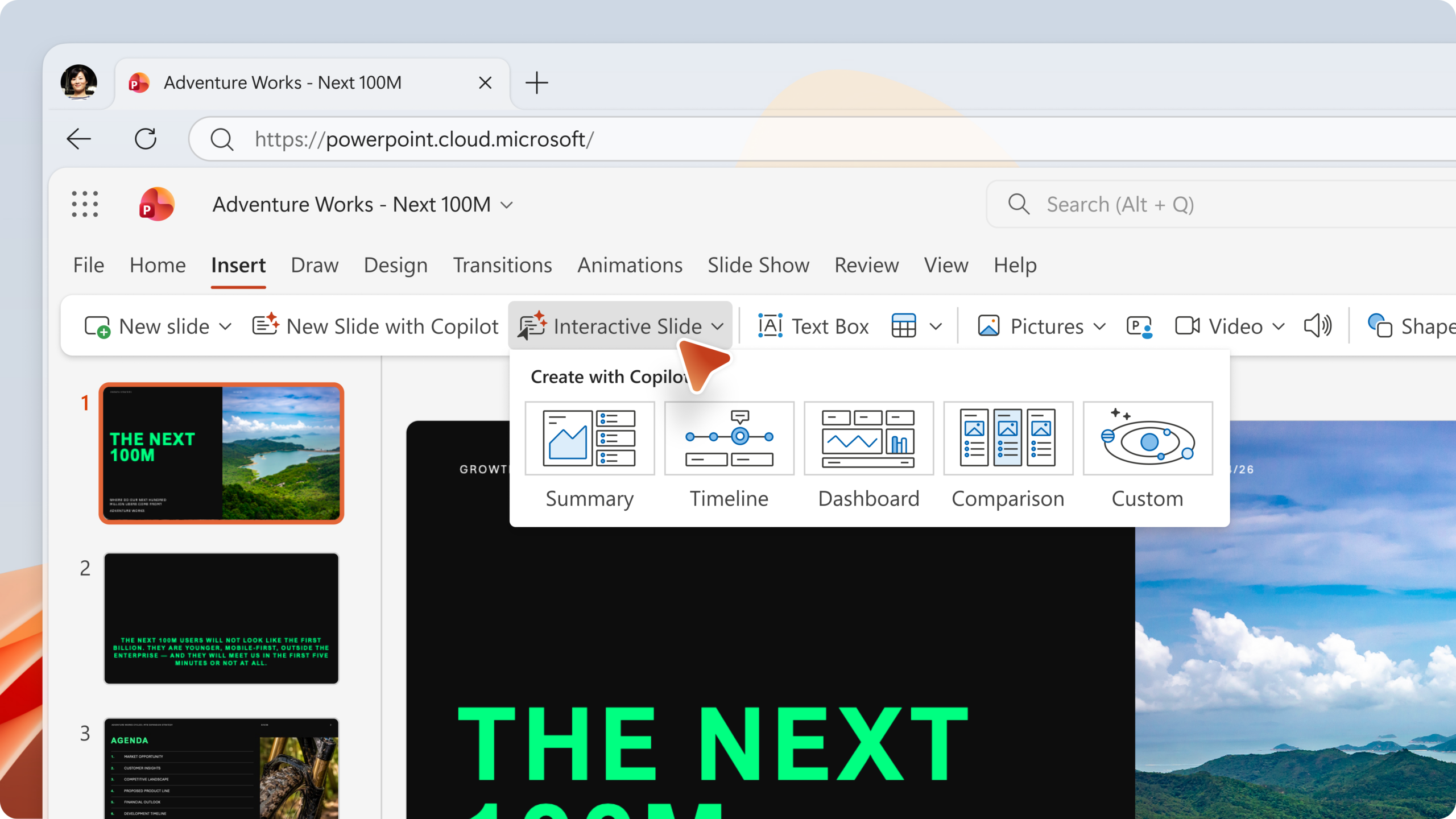Expand the New slide dropdown arrow

[x=225, y=326]
